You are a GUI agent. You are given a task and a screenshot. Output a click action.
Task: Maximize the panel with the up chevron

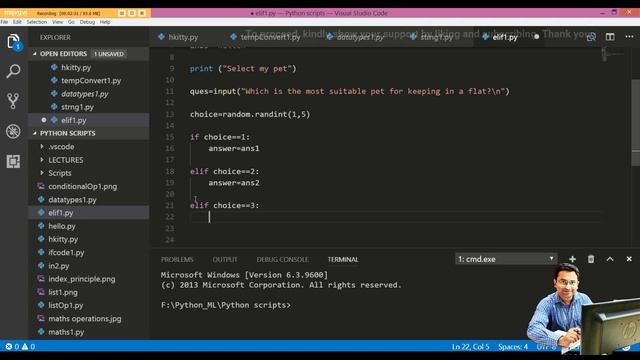point(610,259)
